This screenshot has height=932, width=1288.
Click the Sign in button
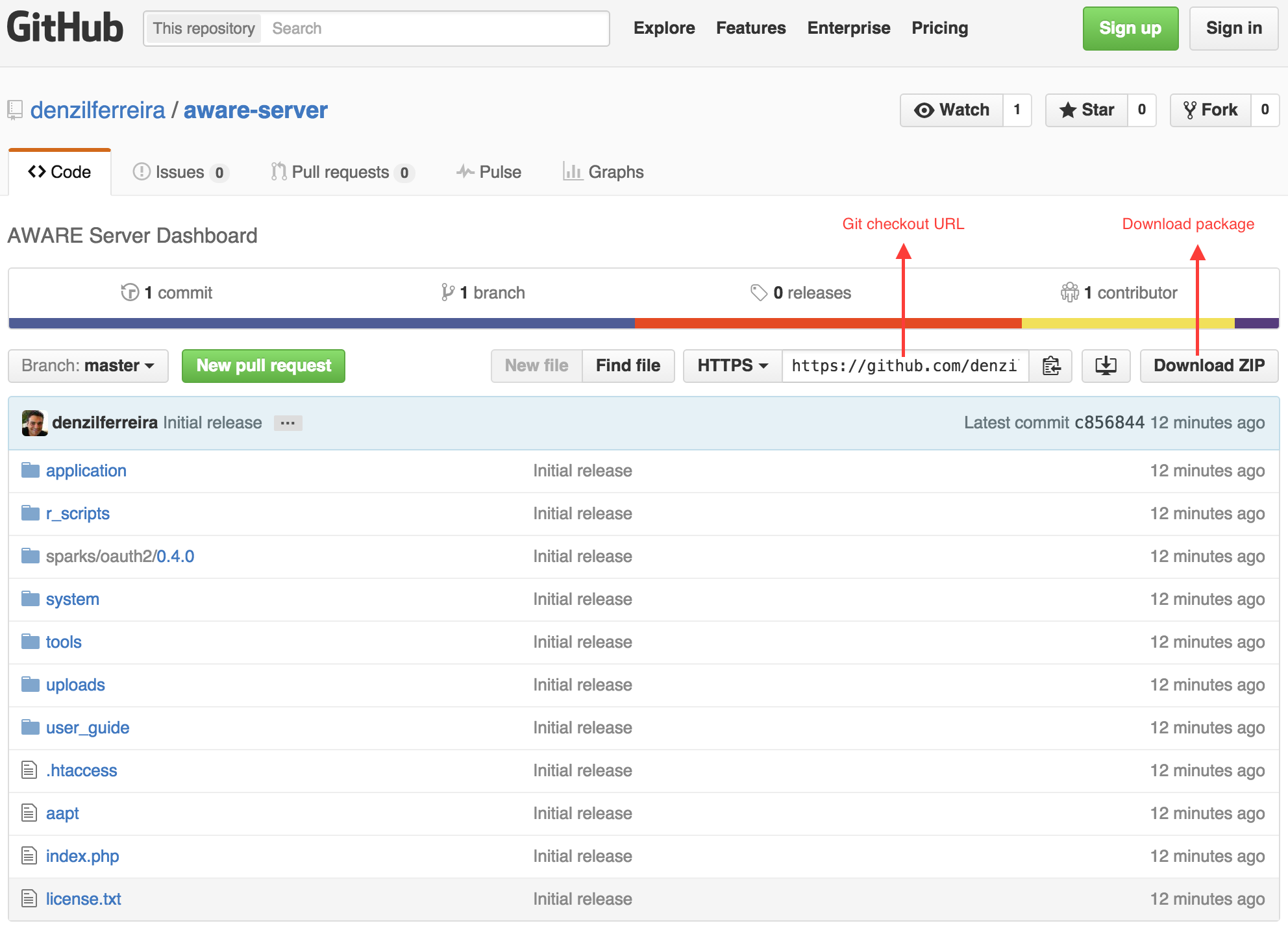click(1233, 29)
